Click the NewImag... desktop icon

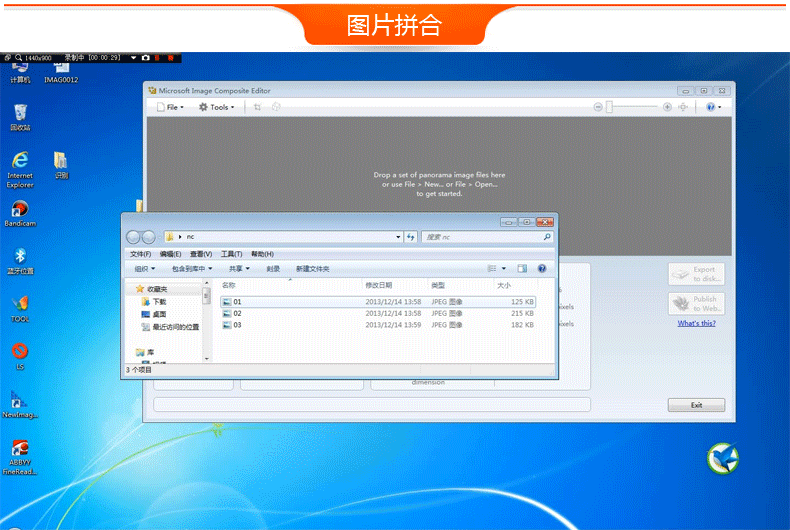click(20, 405)
